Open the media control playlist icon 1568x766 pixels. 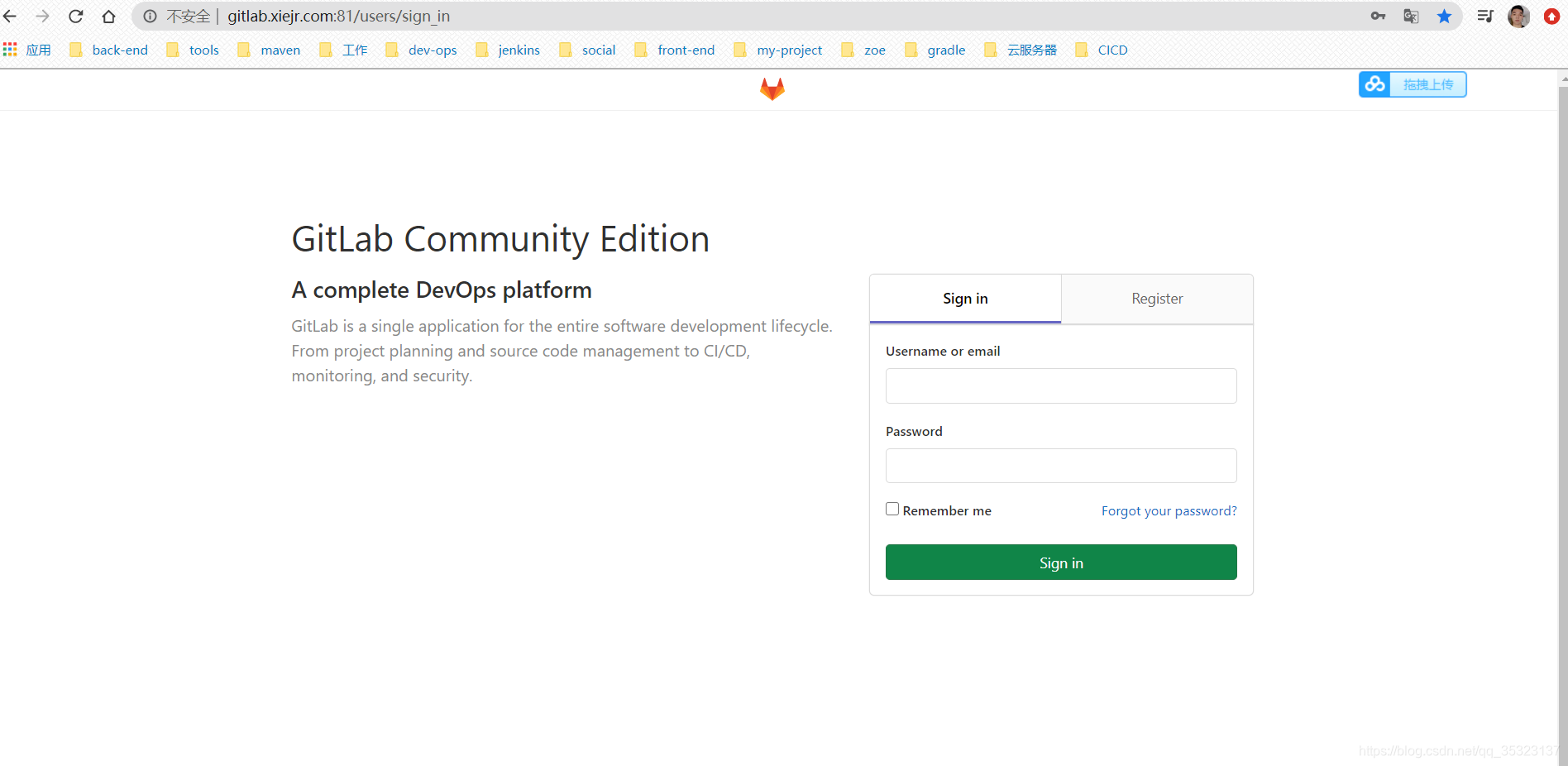tap(1485, 16)
